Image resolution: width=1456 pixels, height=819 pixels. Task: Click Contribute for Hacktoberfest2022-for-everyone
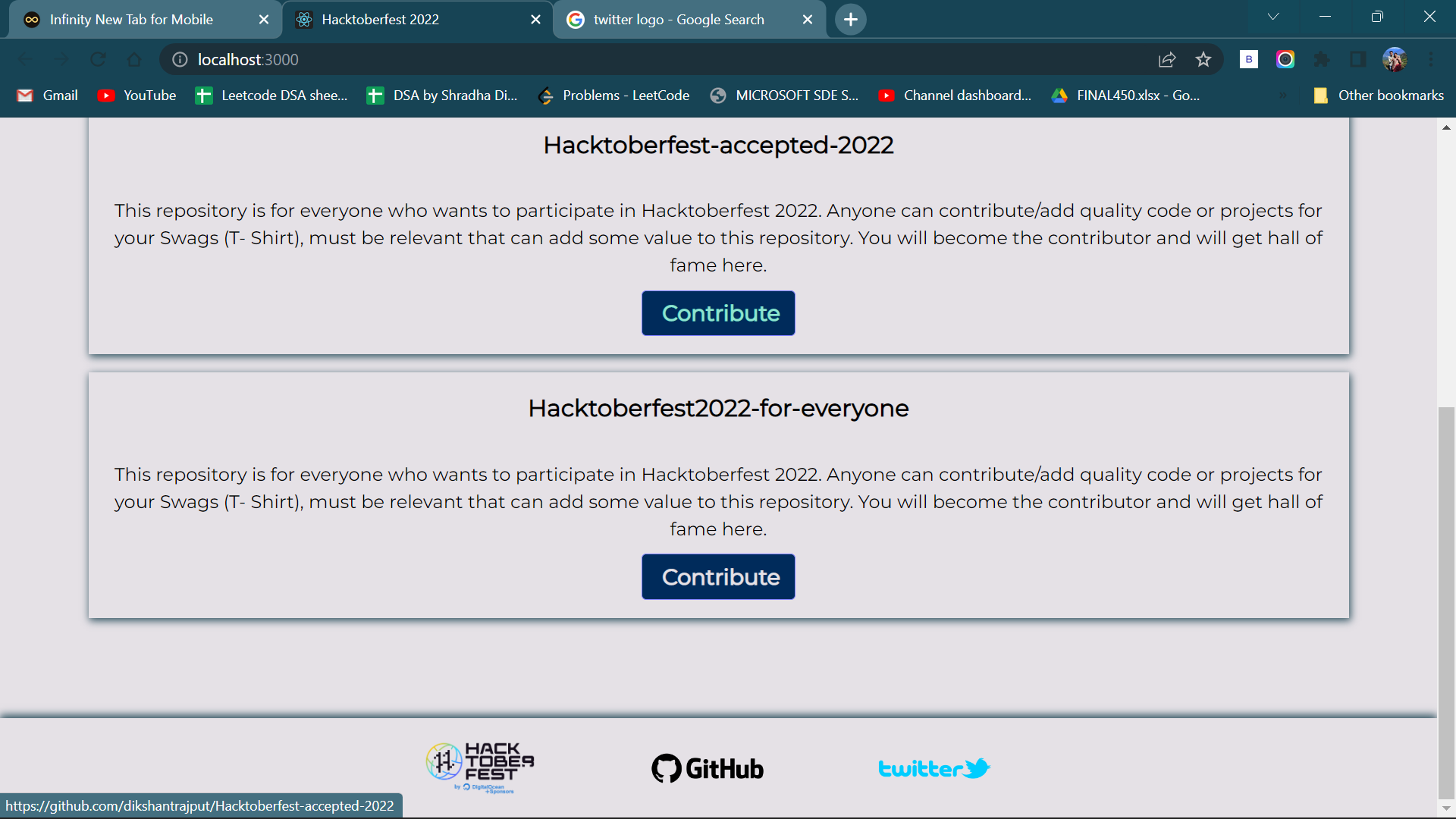tap(718, 577)
